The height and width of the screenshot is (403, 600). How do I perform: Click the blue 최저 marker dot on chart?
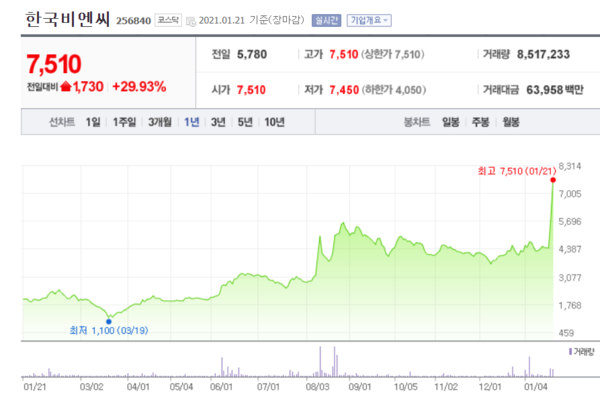pos(109,321)
